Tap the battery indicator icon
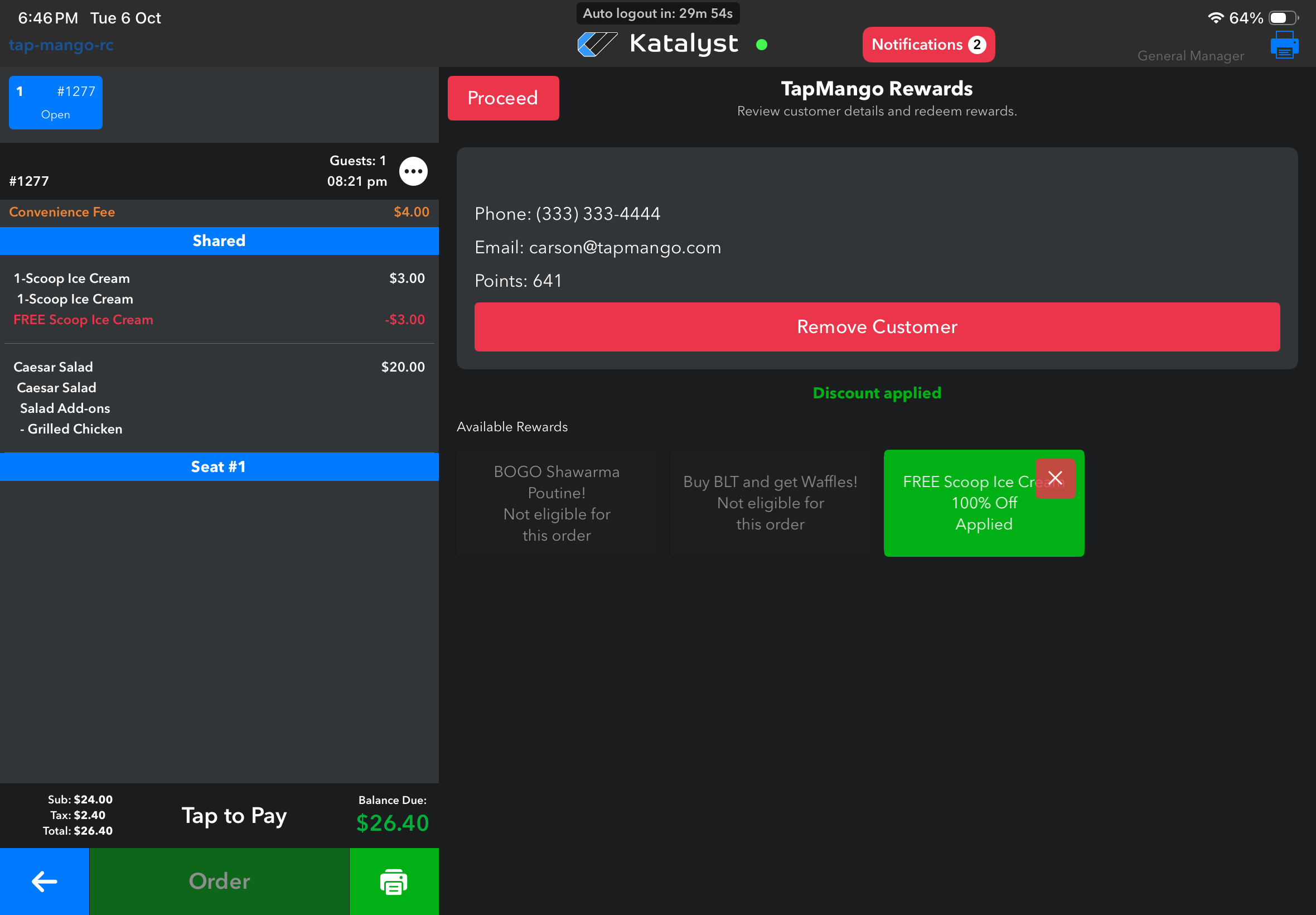Screen dimensions: 1316x915 coord(1283,18)
